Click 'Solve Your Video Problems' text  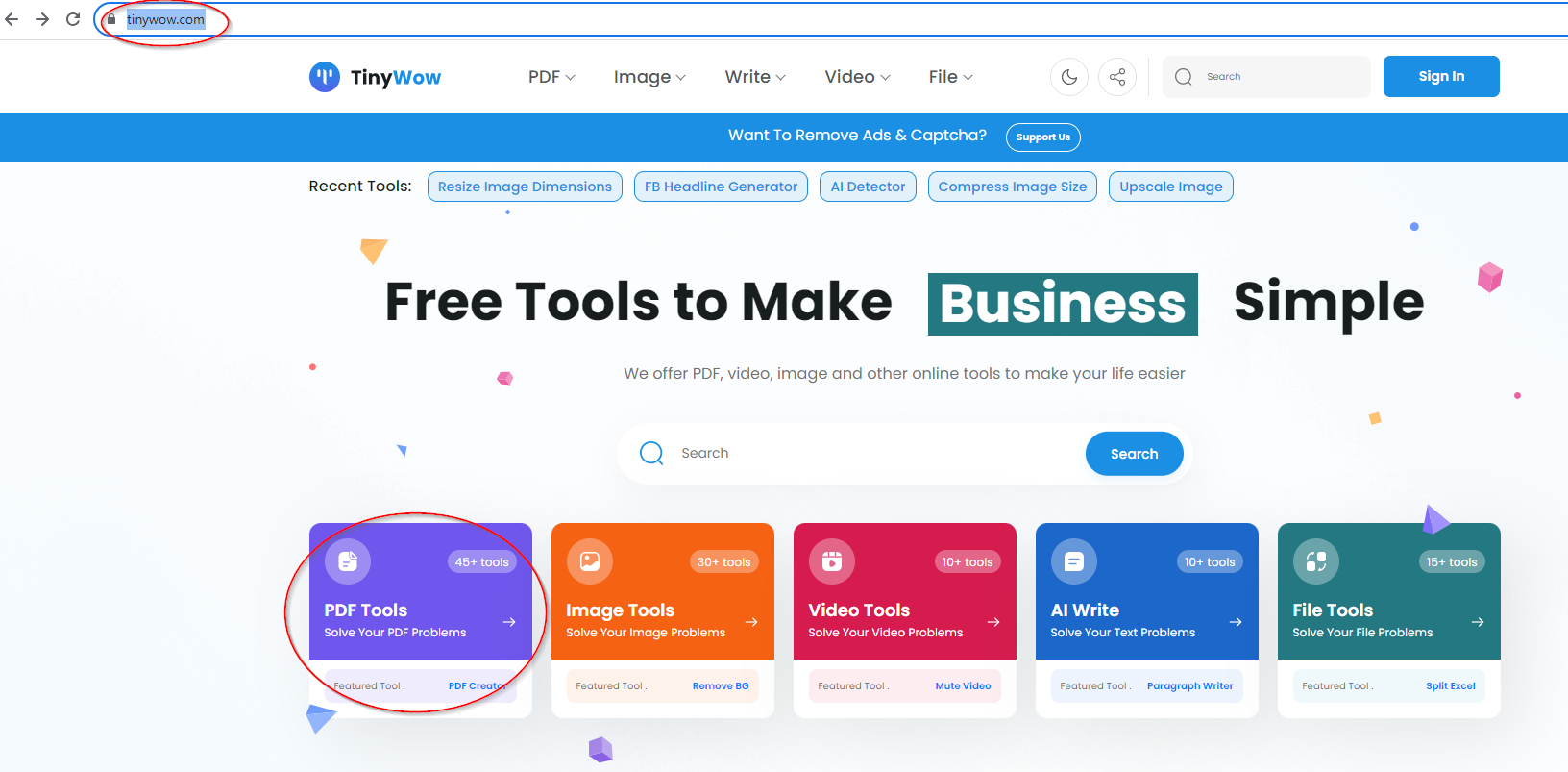(885, 633)
